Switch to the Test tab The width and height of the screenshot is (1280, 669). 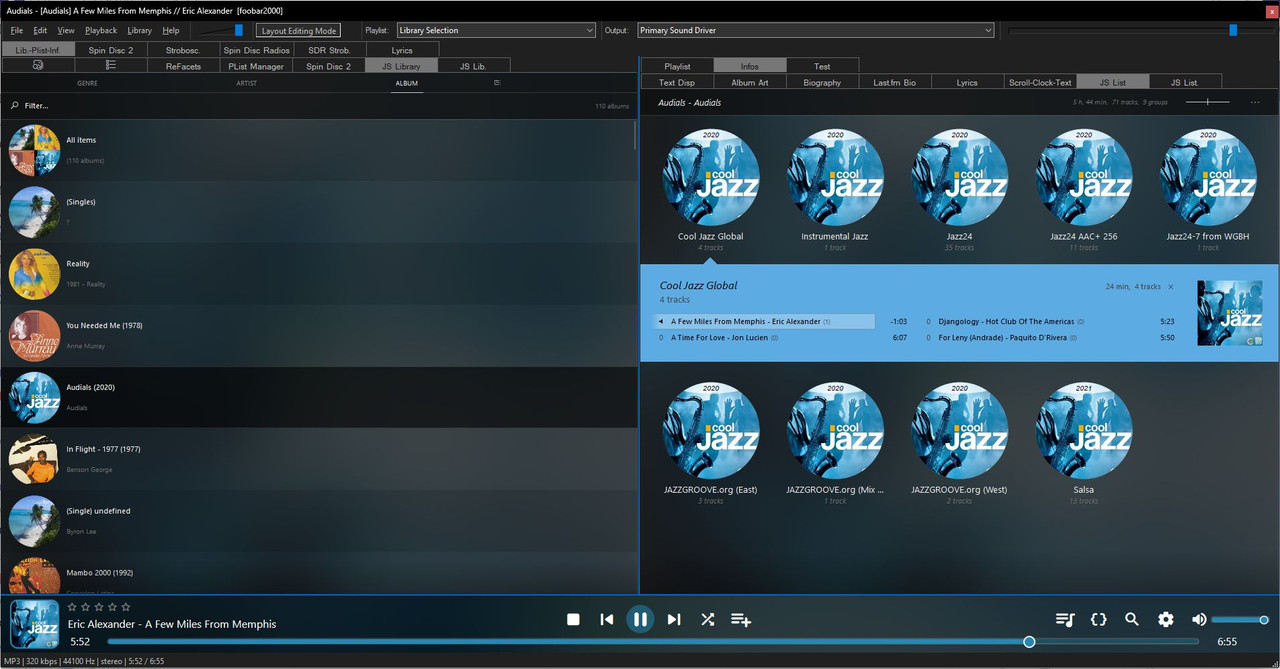[822, 66]
